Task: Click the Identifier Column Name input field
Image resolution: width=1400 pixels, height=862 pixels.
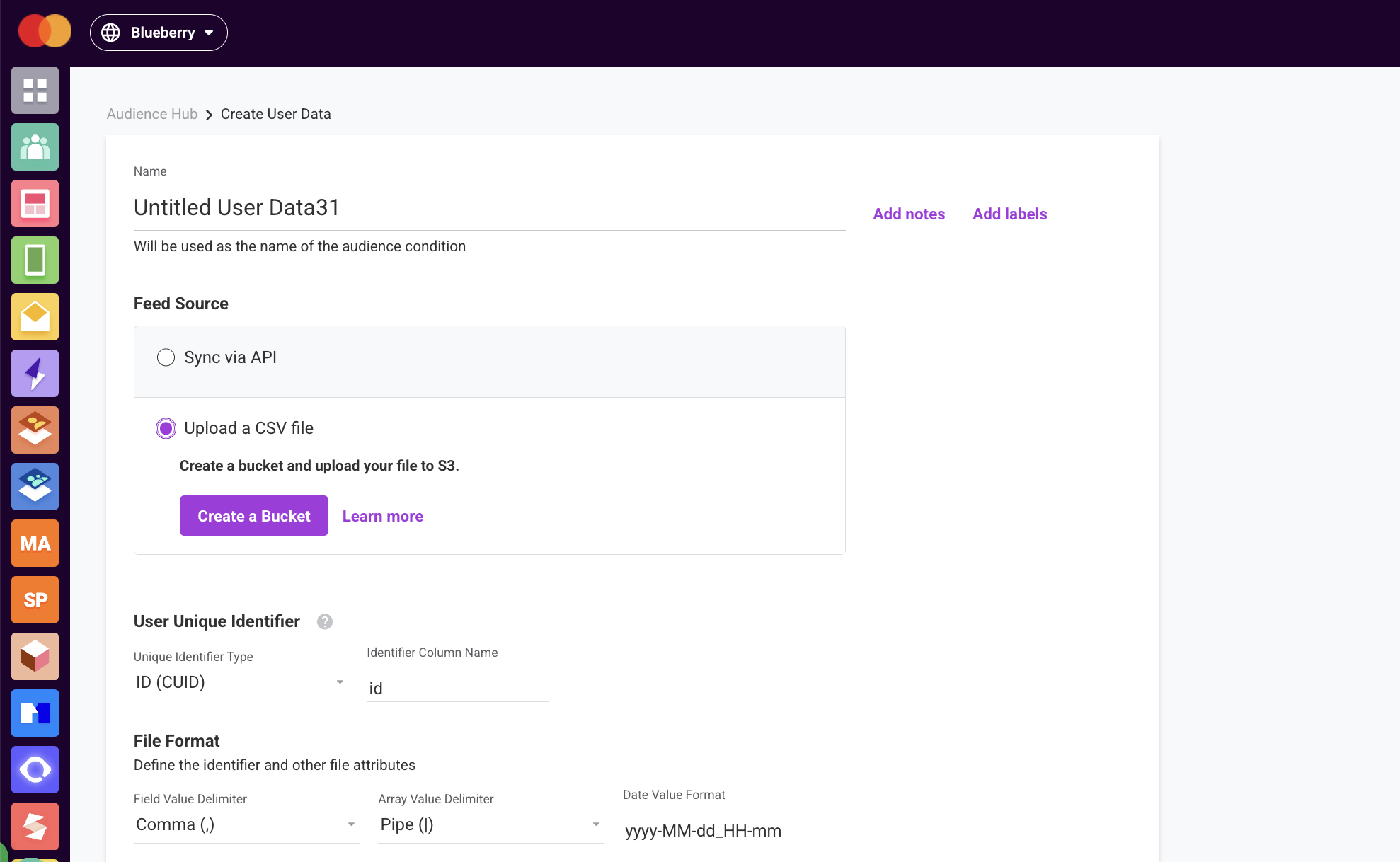Action: coord(457,688)
